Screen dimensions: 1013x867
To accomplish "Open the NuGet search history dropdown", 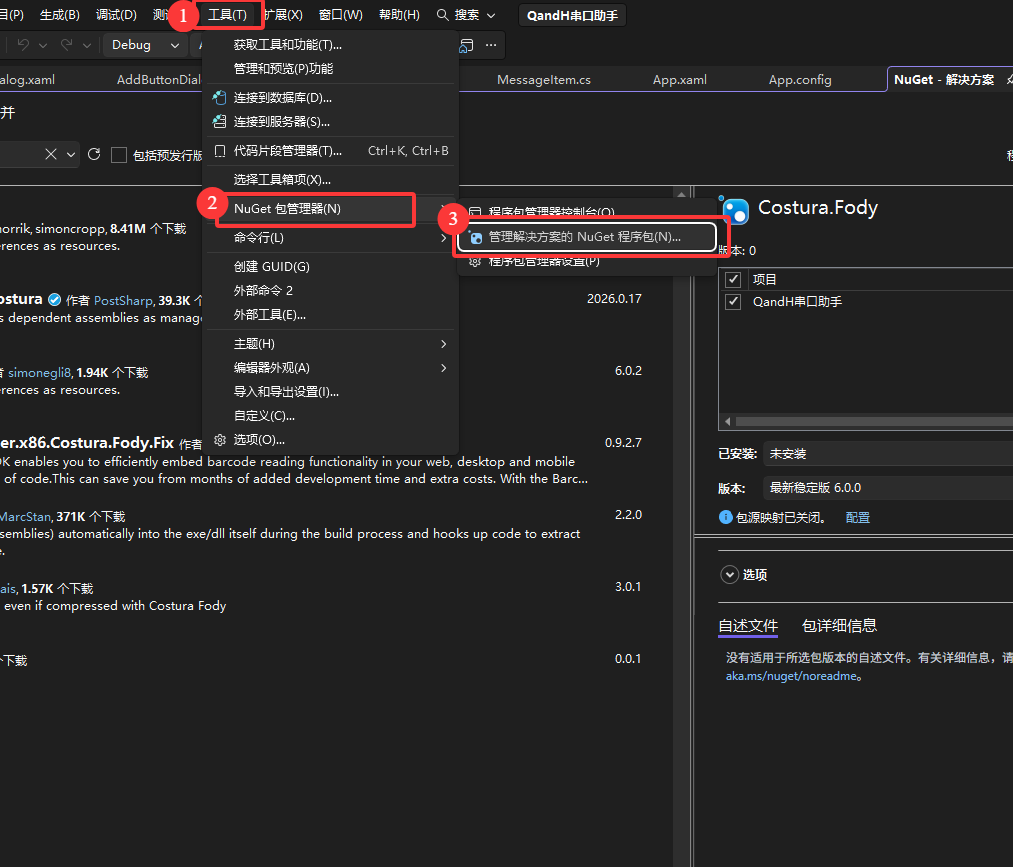I will [71, 154].
